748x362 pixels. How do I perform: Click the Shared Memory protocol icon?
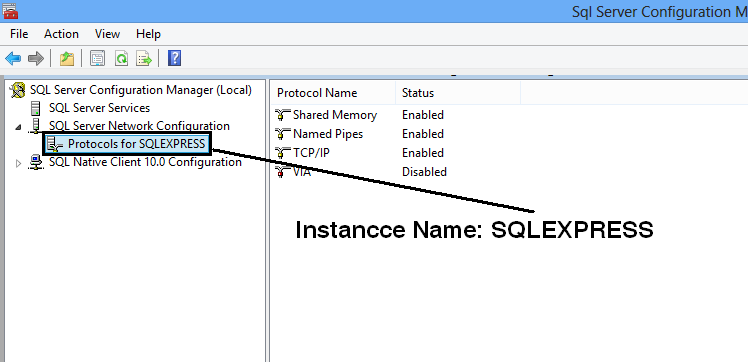[283, 115]
